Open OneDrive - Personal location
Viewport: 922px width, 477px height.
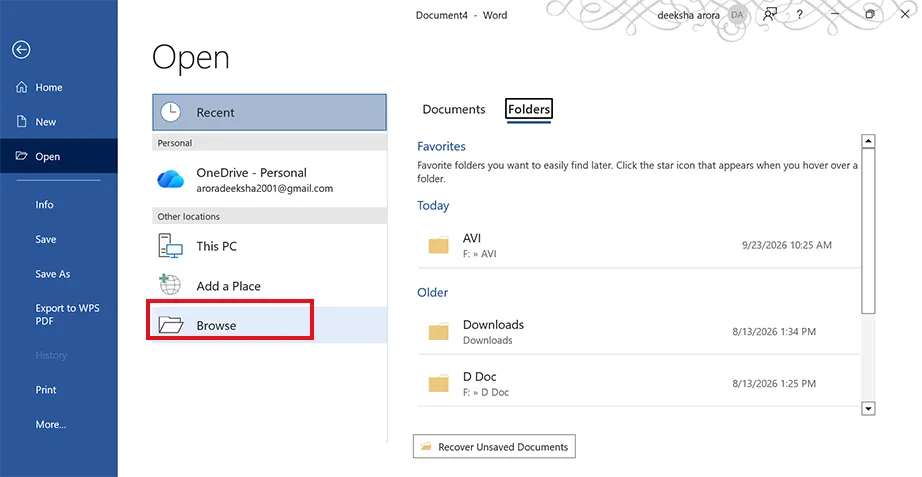269,180
